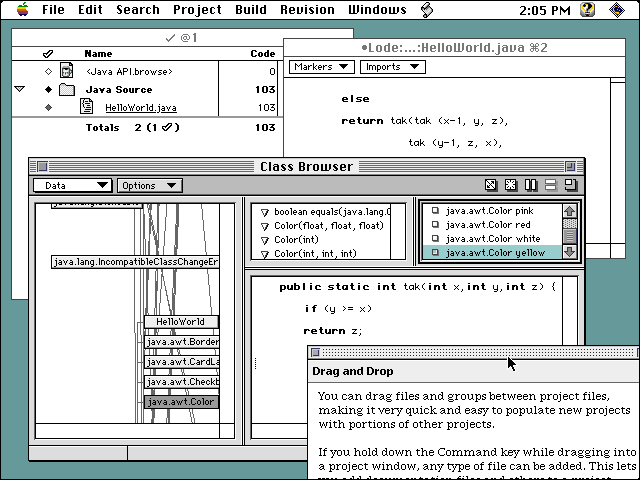Viewport: 640px width, 480px height.
Task: Select the HelloWorld class node
Action: pos(181,322)
